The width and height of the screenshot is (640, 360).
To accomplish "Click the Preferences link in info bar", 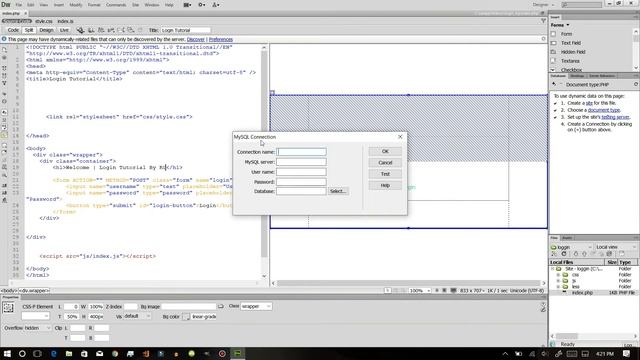I will pos(221,40).
